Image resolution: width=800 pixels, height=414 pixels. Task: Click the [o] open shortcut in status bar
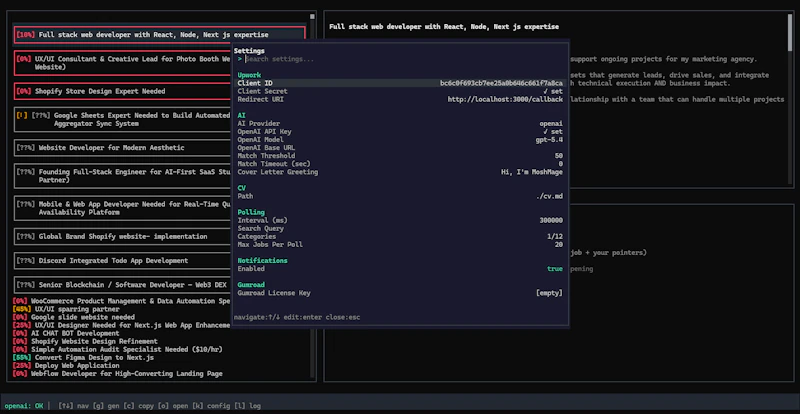pyautogui.click(x=173, y=406)
